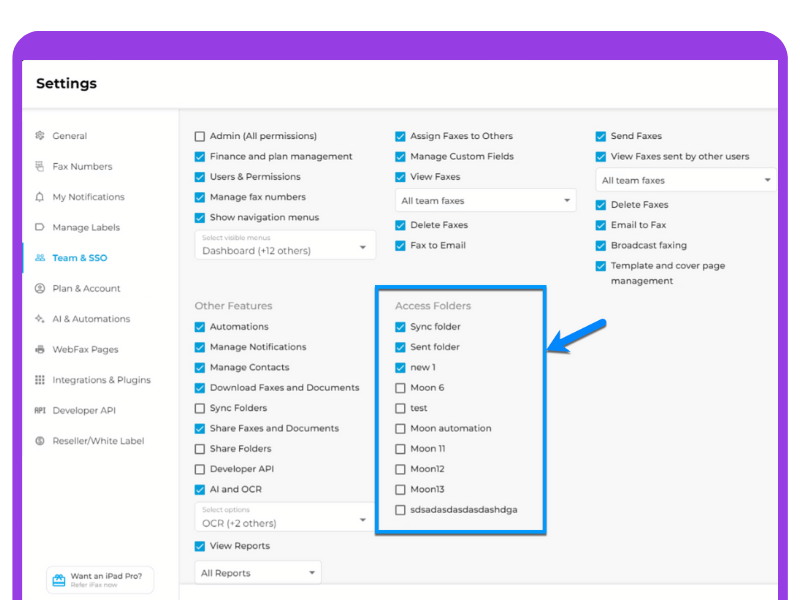
Task: Select the Fax Numbers icon in sidebar
Action: [x=40, y=166]
